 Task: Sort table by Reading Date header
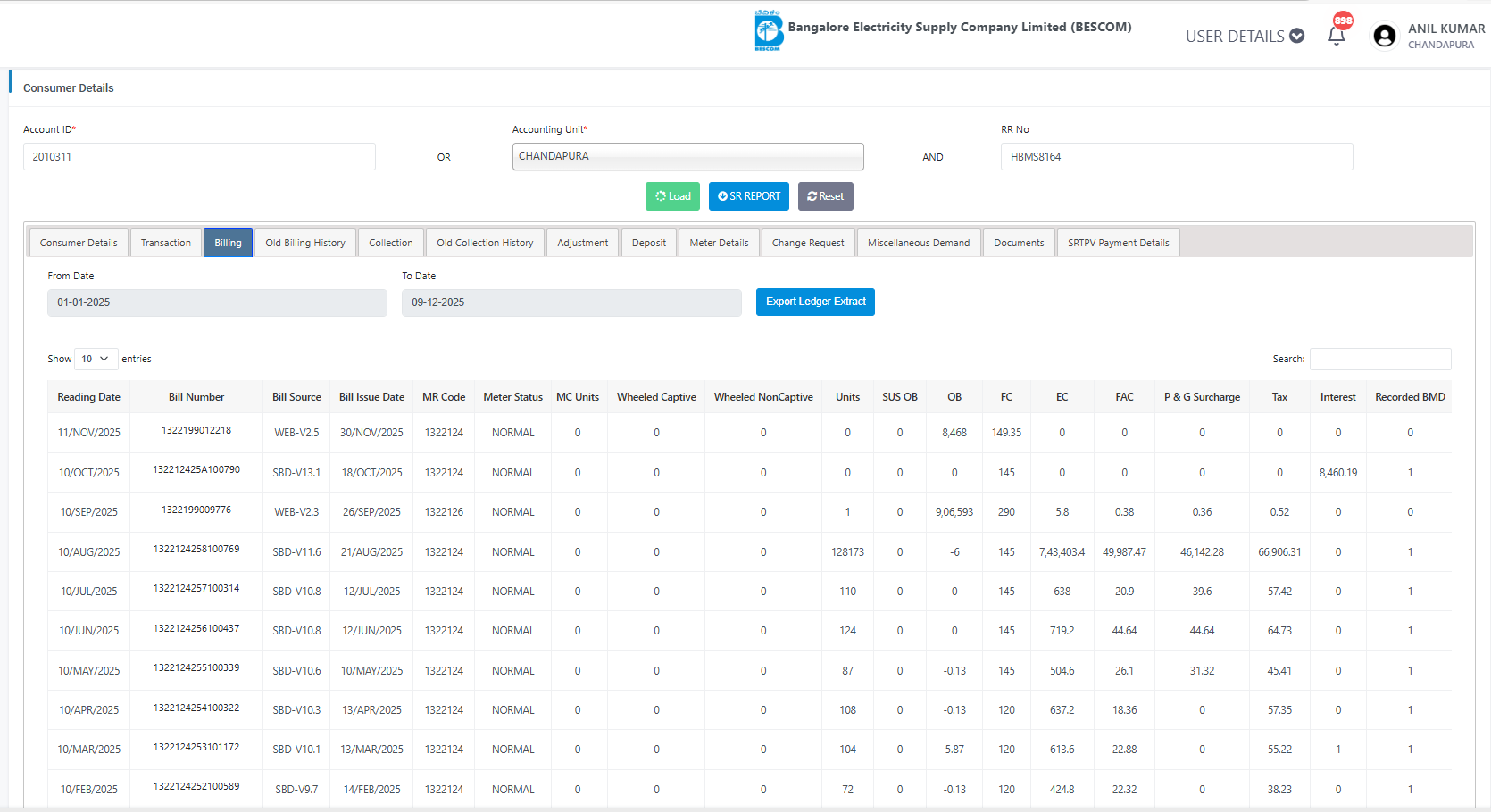click(88, 397)
